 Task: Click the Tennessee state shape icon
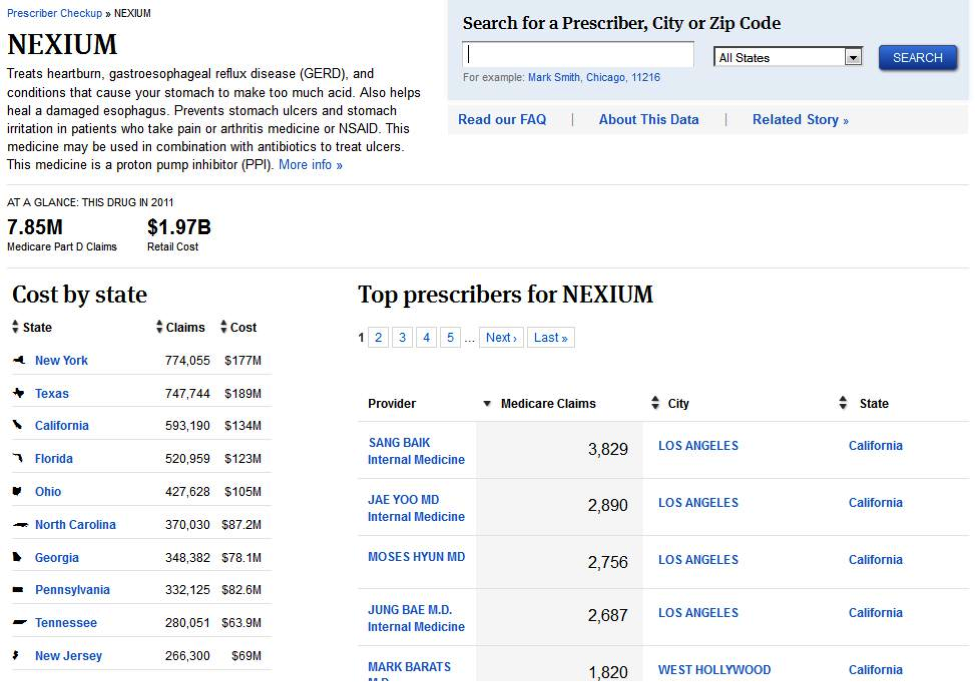(x=20, y=622)
